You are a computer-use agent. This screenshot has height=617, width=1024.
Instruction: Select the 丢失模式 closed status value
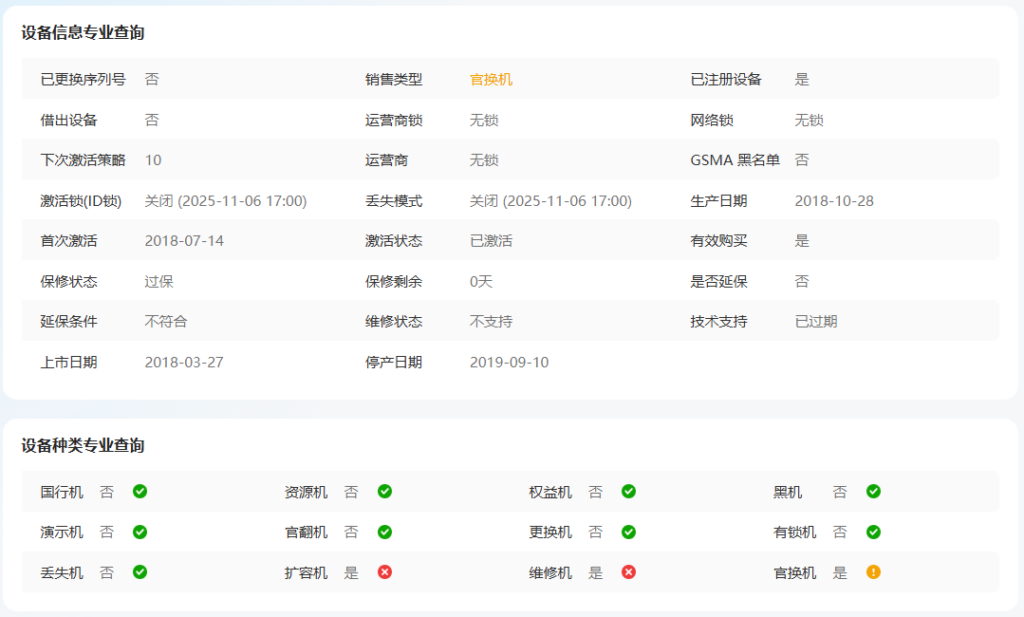point(550,201)
